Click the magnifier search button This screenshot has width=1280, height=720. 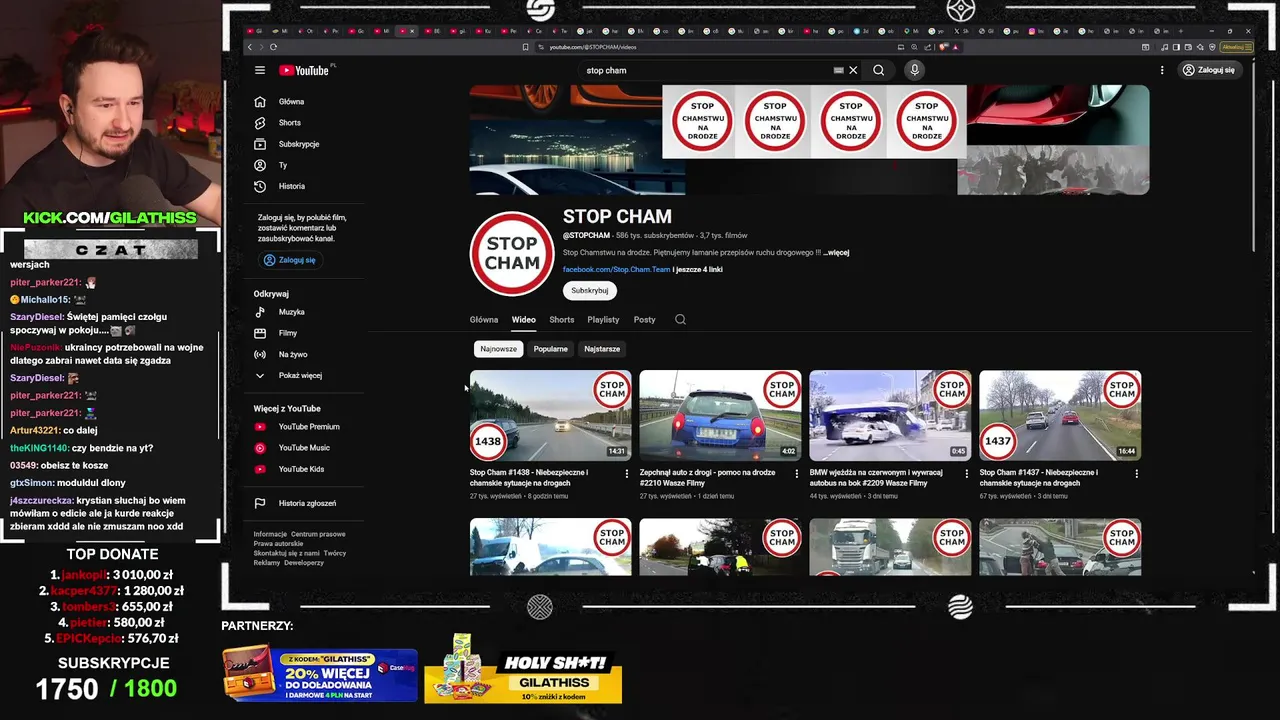tap(878, 70)
